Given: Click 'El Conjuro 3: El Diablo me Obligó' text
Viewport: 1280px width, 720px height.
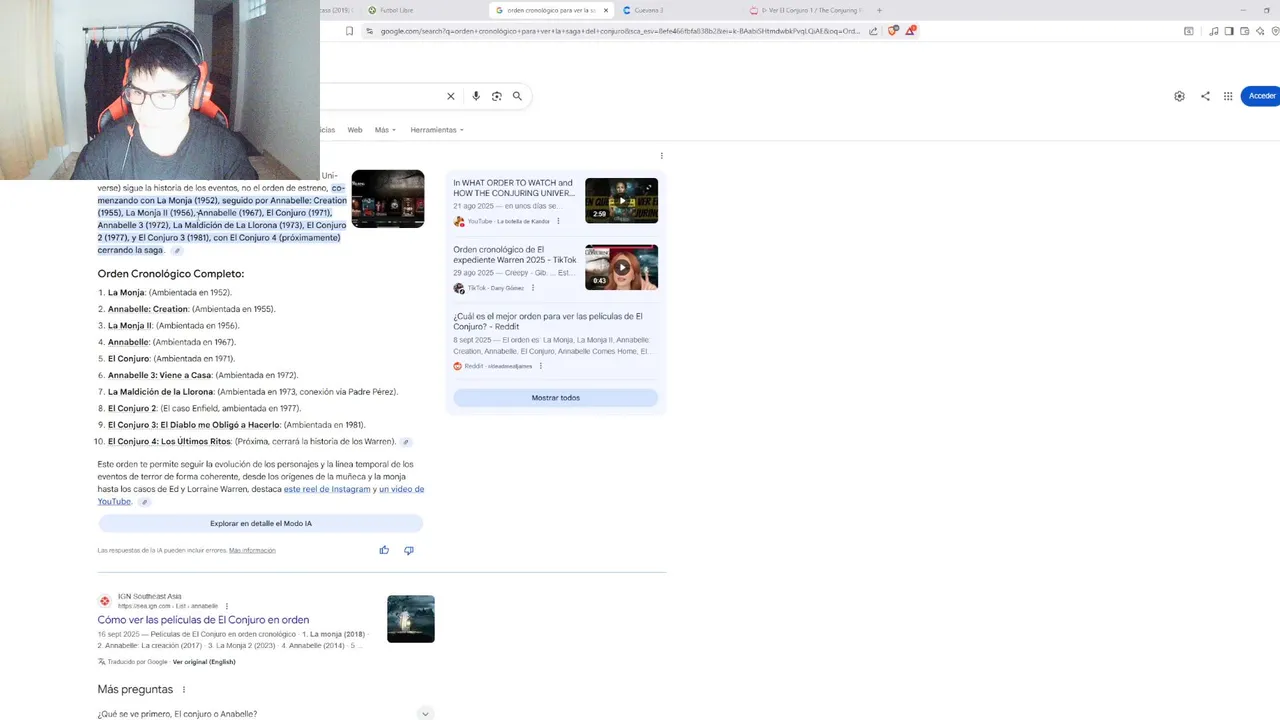Looking at the screenshot, I should [x=194, y=425].
